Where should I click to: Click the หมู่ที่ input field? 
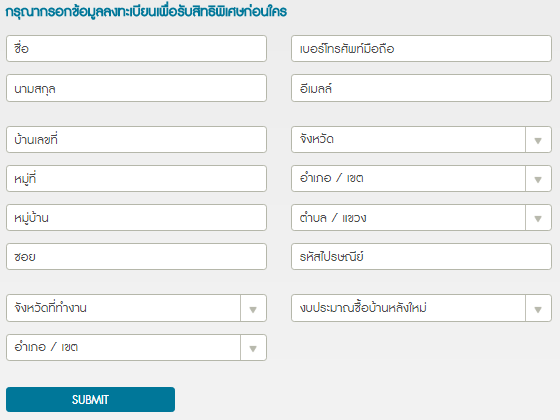tap(136, 179)
